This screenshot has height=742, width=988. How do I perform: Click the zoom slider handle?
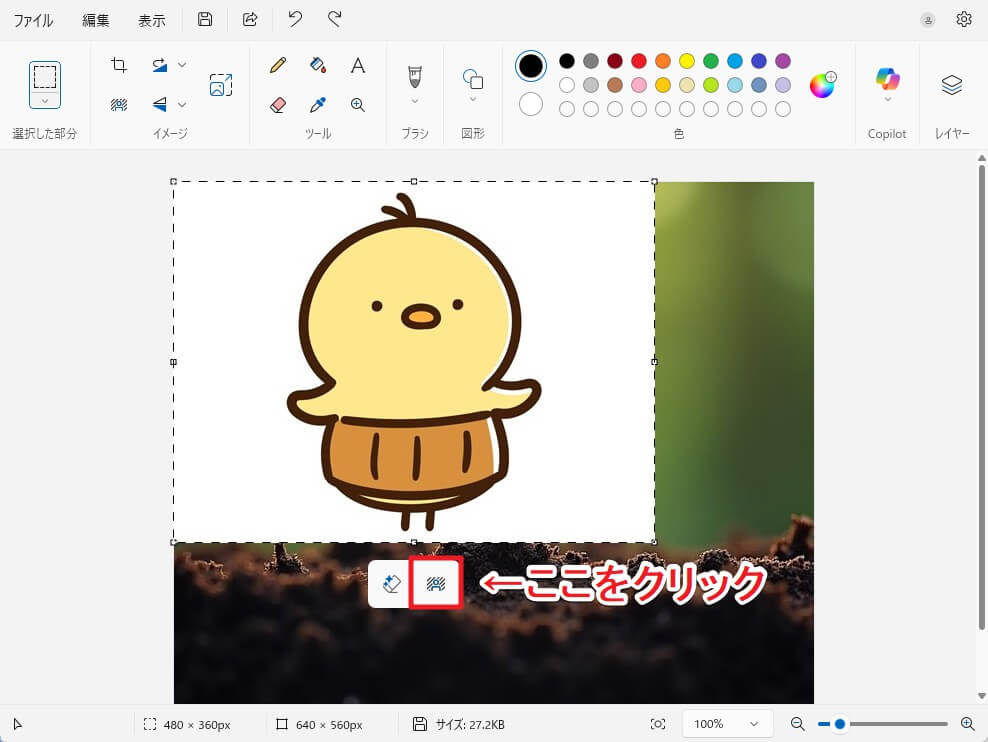click(839, 724)
